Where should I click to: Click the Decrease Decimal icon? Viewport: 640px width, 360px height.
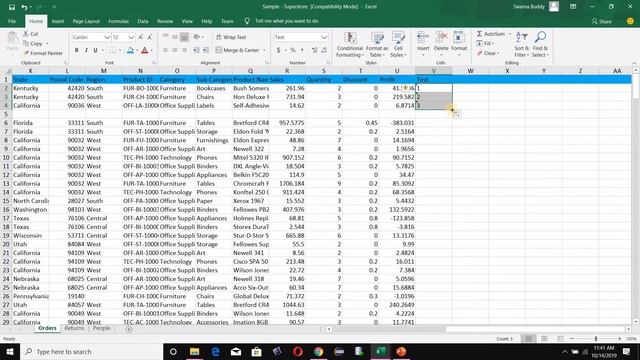point(324,50)
